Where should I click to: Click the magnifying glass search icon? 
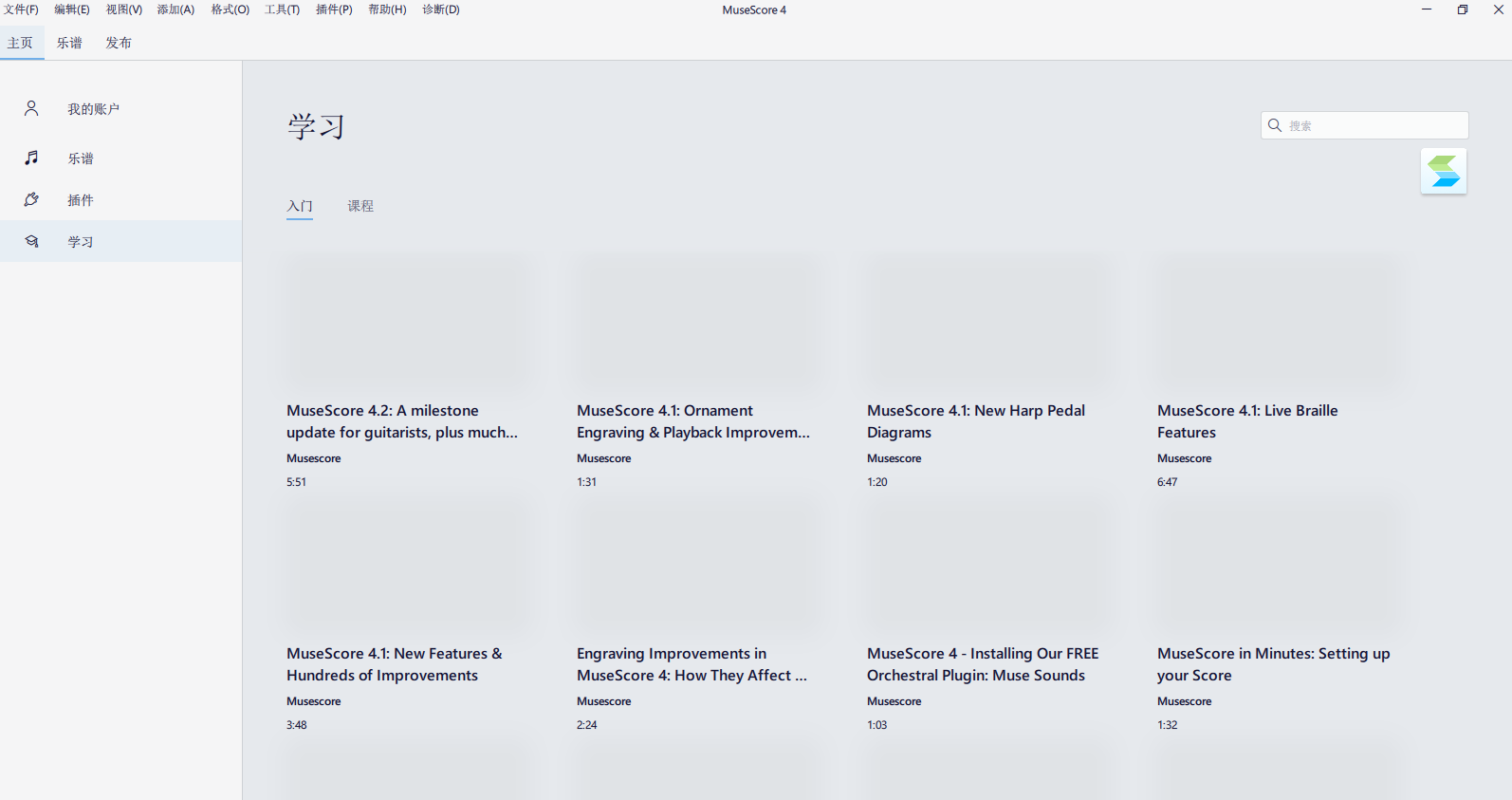(1275, 125)
